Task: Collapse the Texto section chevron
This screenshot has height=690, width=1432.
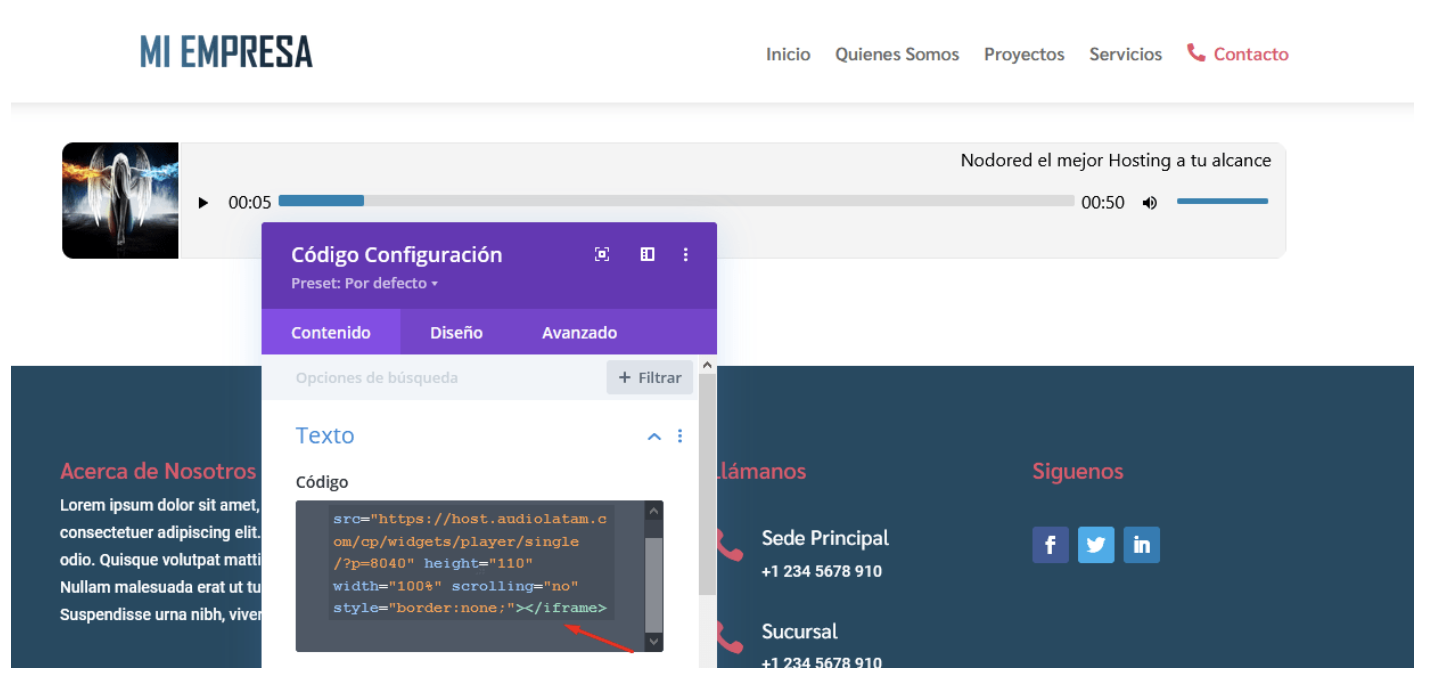Action: (654, 436)
